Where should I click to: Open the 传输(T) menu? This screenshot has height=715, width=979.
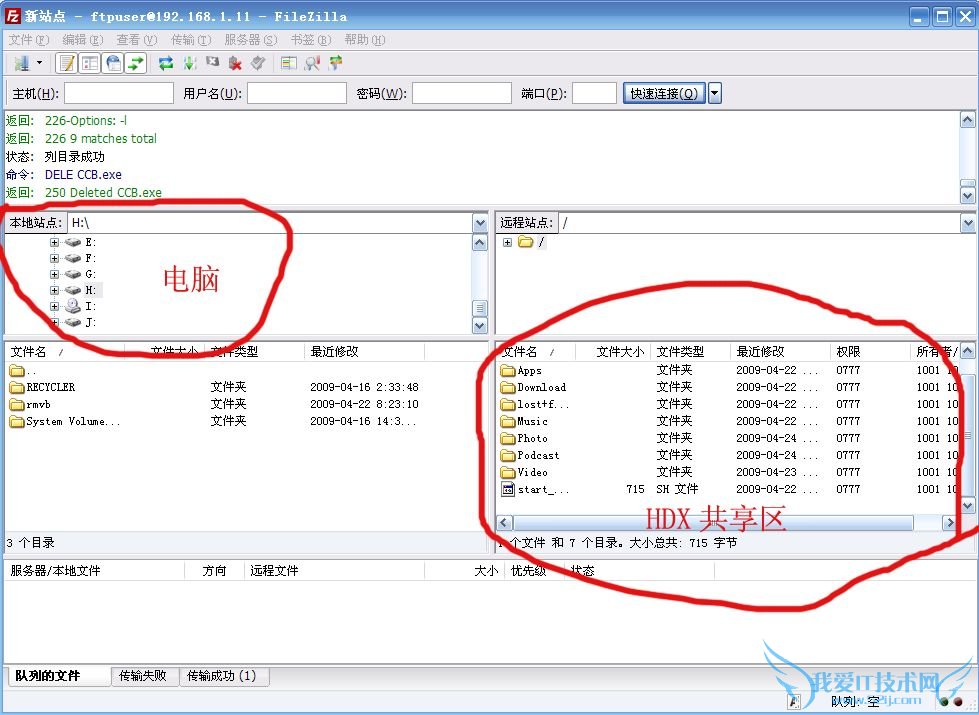[x=191, y=40]
